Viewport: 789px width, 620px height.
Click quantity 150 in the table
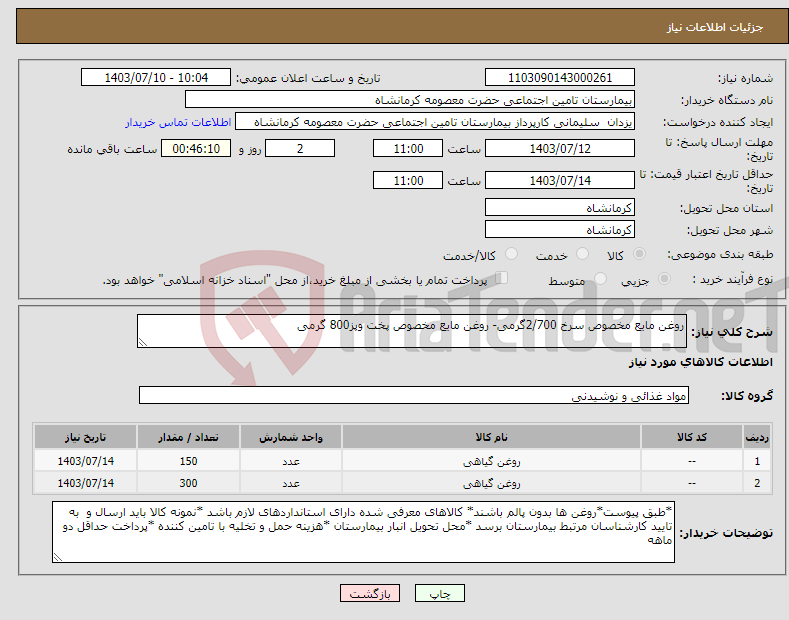188,461
